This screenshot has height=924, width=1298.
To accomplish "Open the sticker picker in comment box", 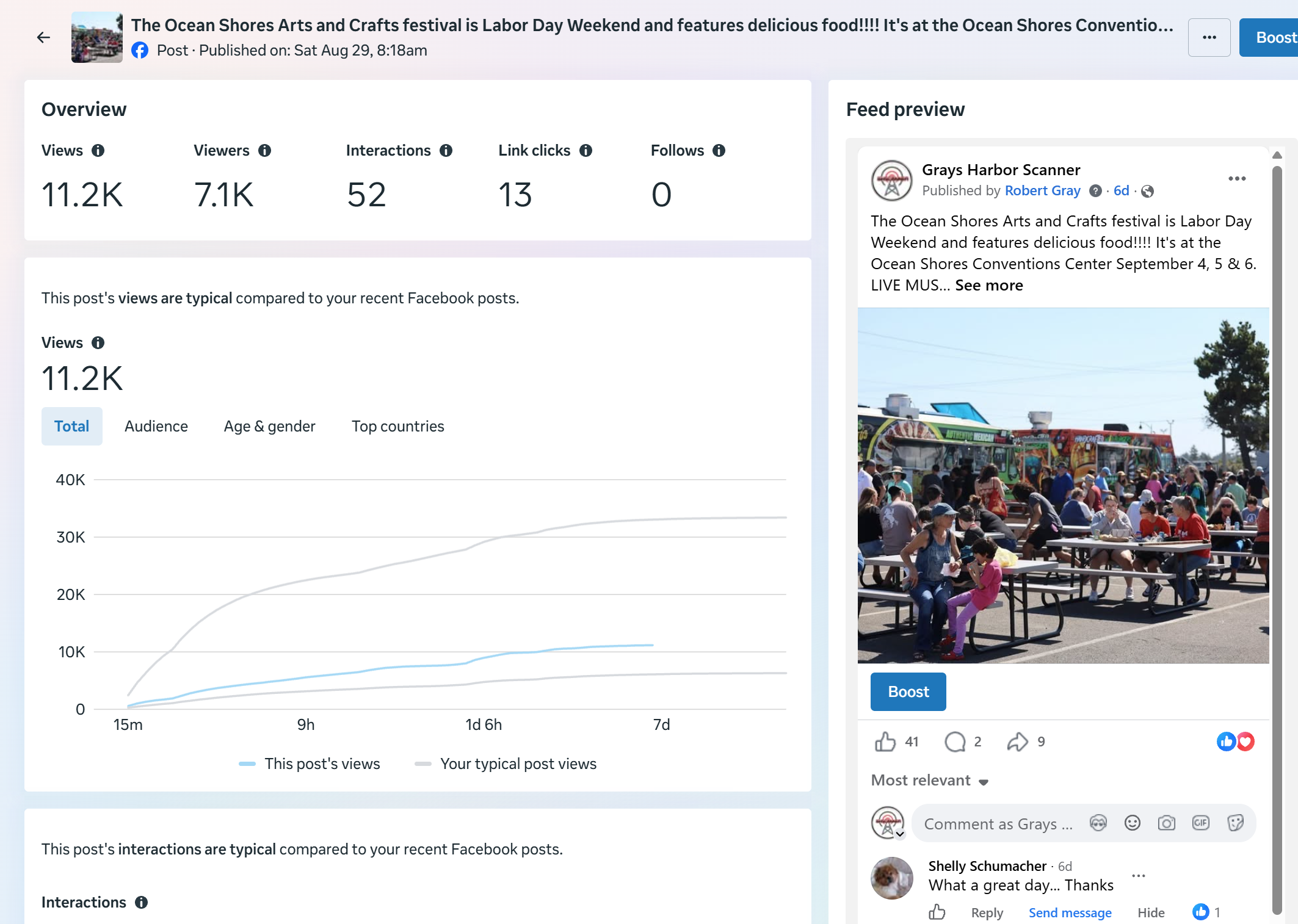I will pyautogui.click(x=1235, y=823).
